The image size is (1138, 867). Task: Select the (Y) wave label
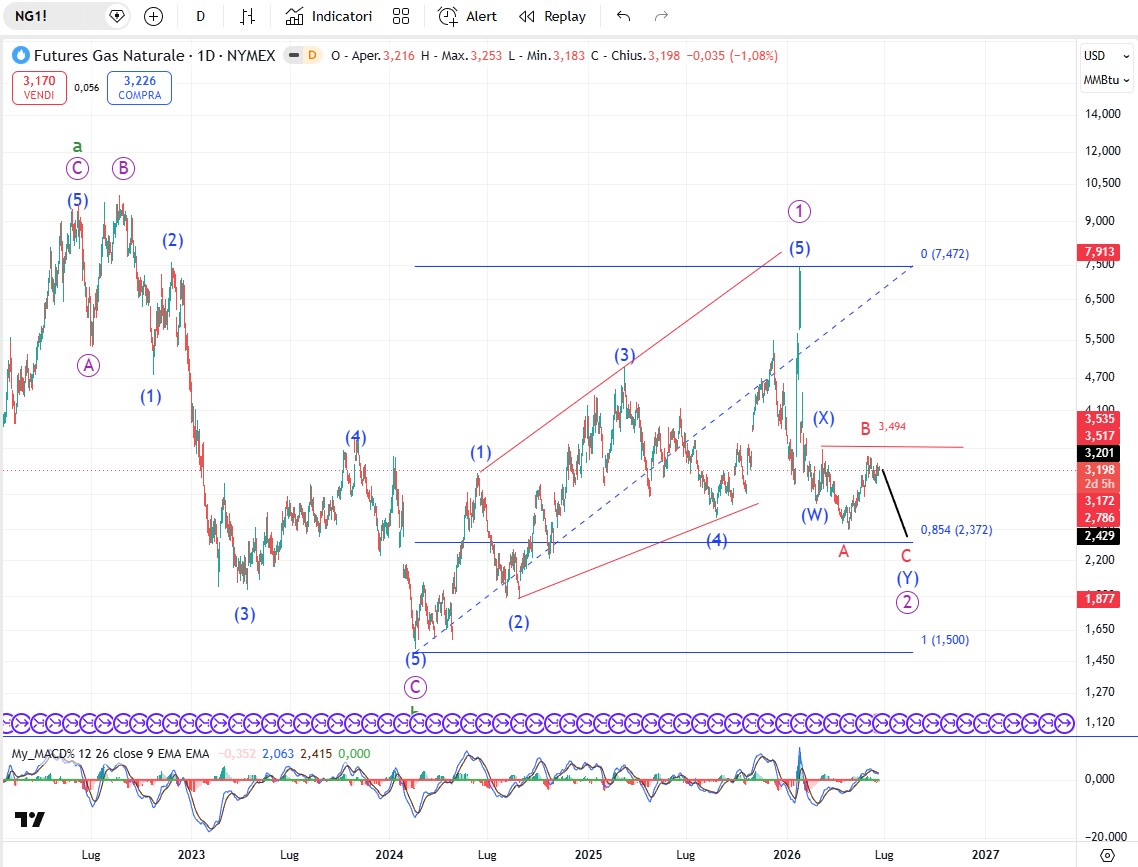point(907,578)
